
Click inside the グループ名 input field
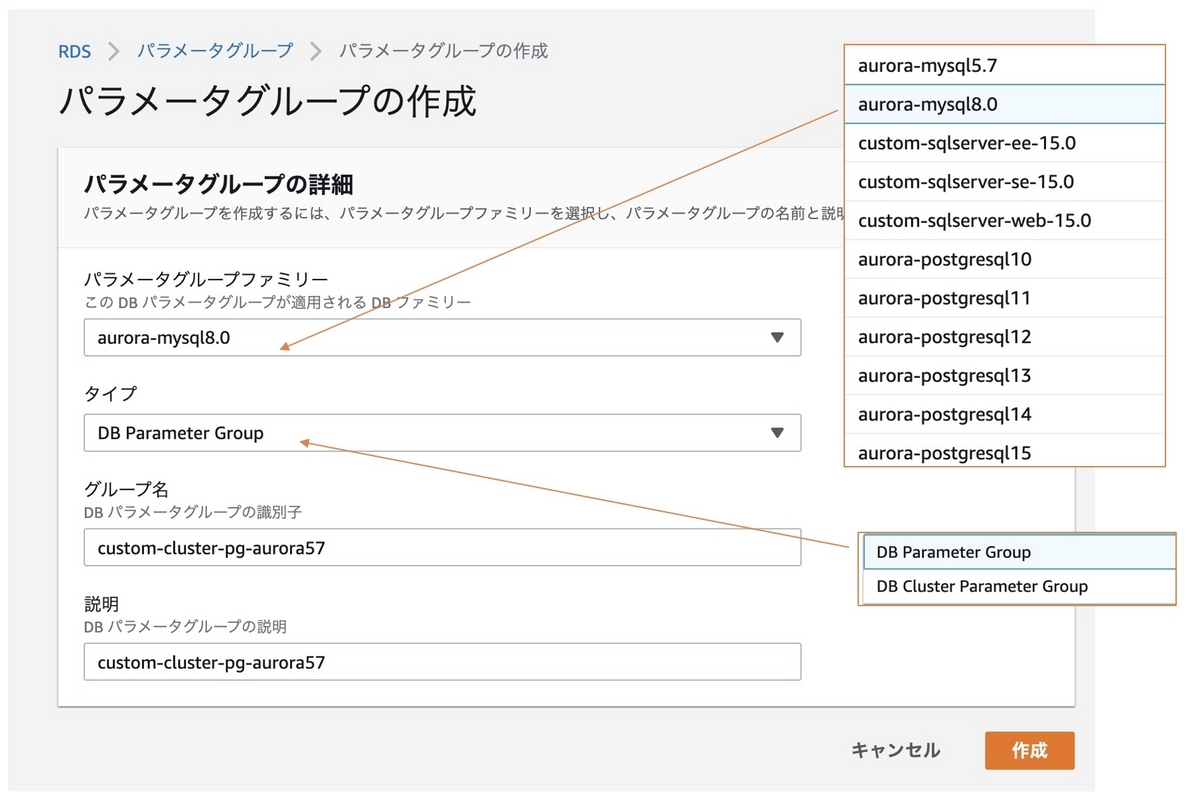click(x=442, y=548)
